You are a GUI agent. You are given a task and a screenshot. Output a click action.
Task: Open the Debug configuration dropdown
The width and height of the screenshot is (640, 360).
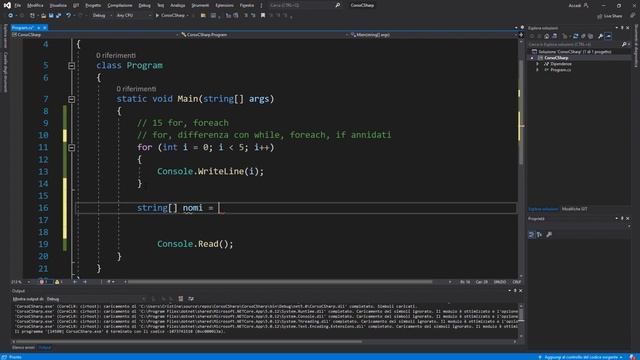click(x=102, y=16)
